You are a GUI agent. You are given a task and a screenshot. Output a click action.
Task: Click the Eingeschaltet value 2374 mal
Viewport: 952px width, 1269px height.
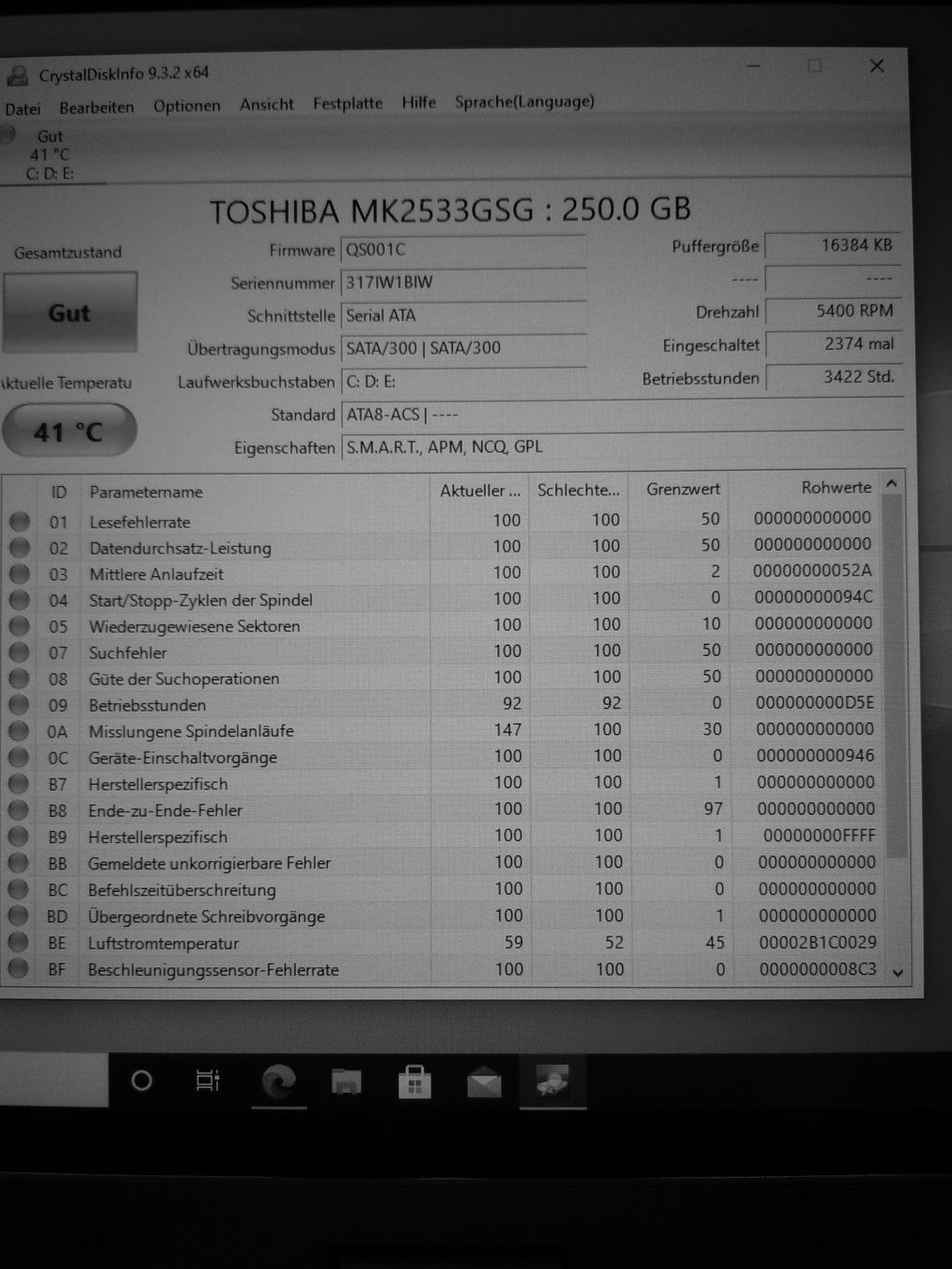(834, 344)
